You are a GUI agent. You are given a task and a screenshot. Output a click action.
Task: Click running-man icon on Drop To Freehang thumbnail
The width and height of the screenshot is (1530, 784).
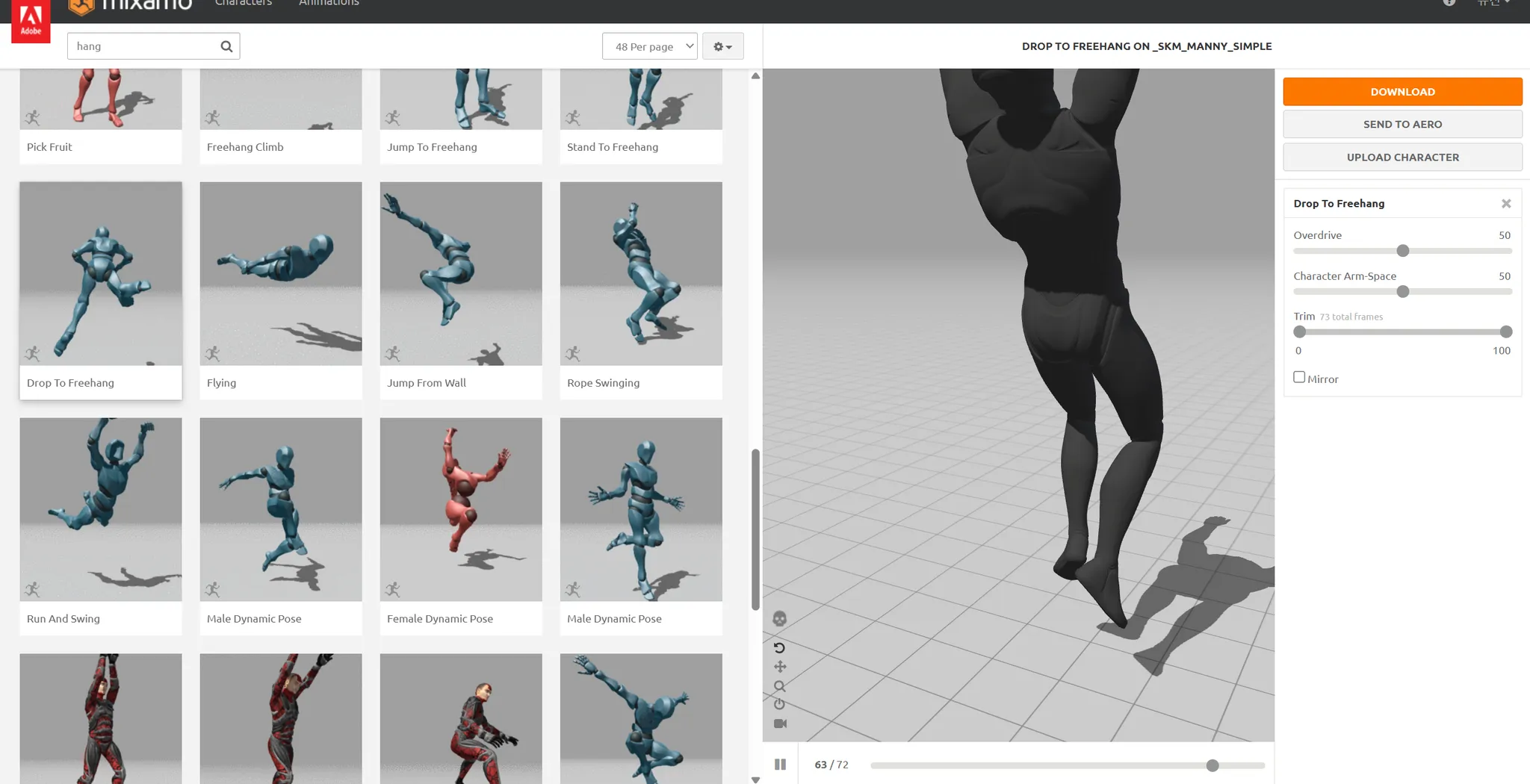point(32,353)
